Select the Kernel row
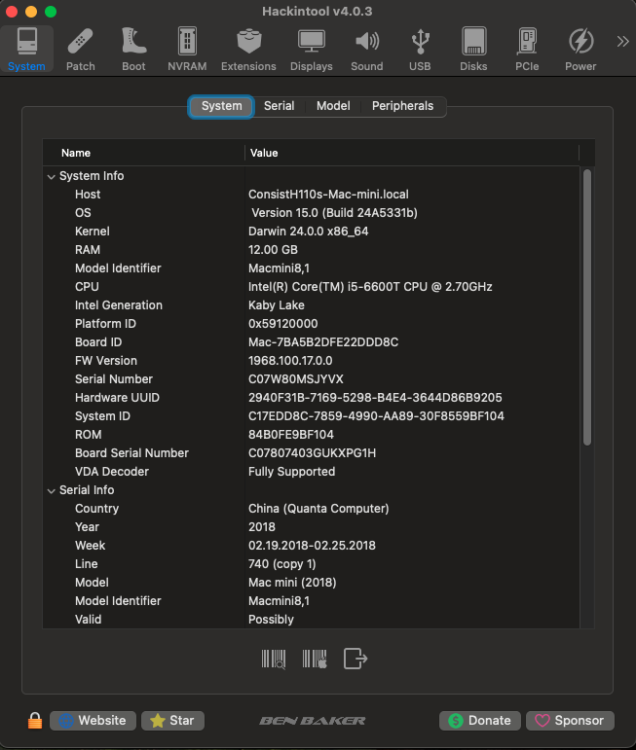The width and height of the screenshot is (636, 750). [311, 232]
